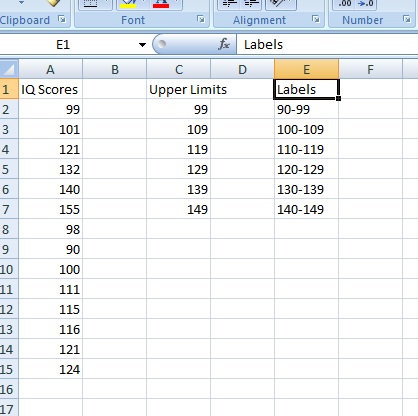Click IQ score 101 in column A
The width and height of the screenshot is (418, 416).
[50, 129]
